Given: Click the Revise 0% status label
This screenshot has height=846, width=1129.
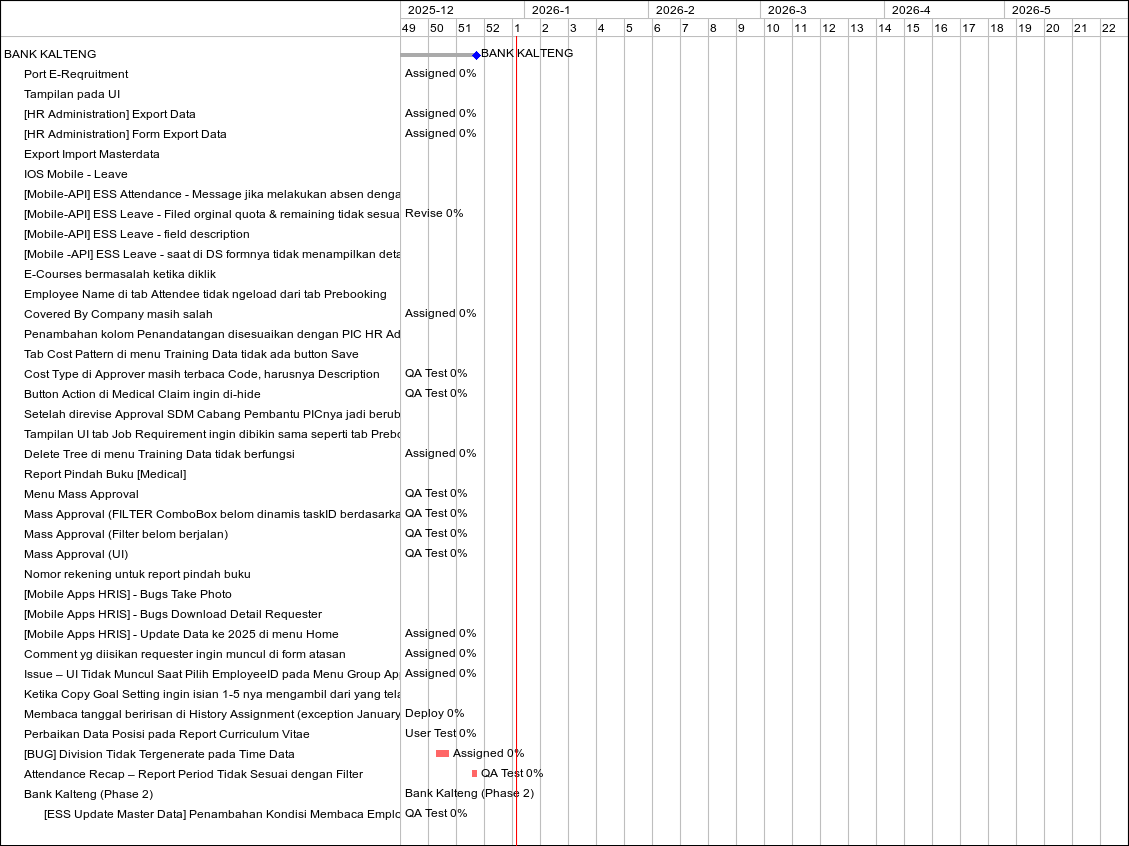Looking at the screenshot, I should click(x=434, y=213).
